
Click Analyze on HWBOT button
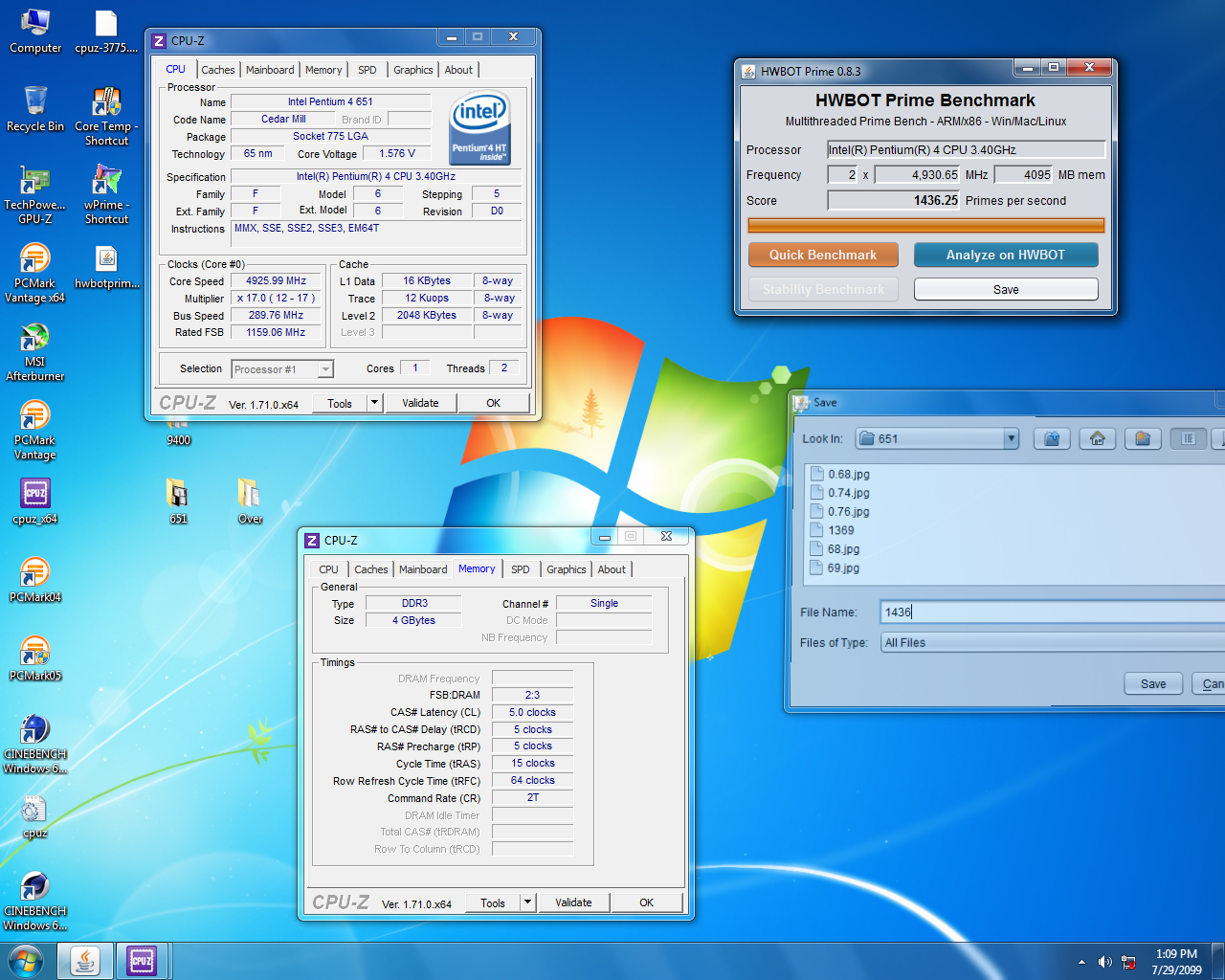click(x=1006, y=255)
